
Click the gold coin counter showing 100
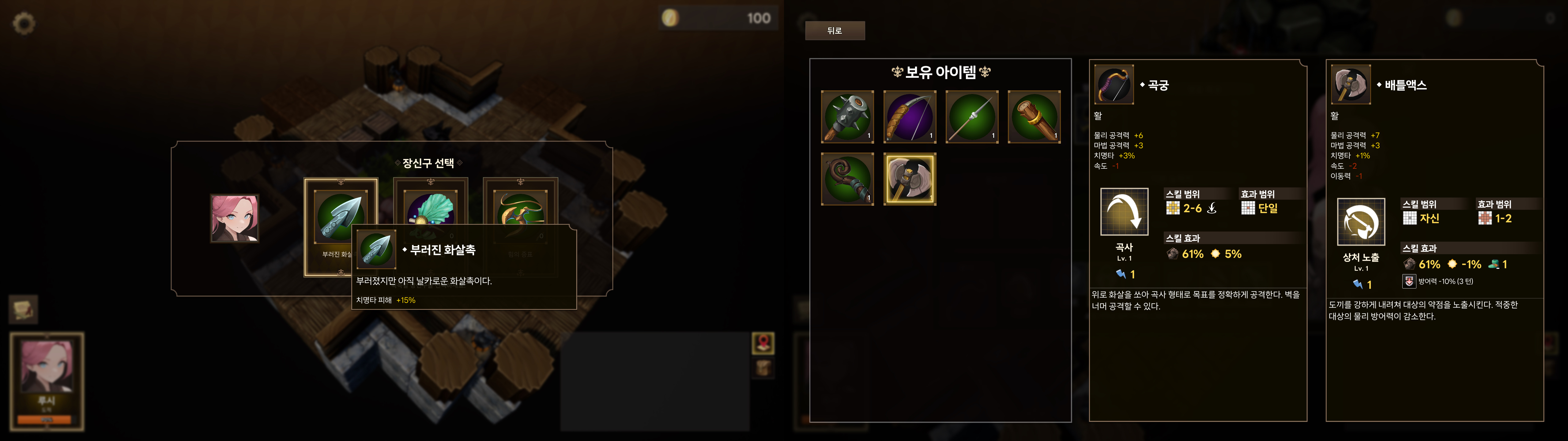click(x=718, y=18)
